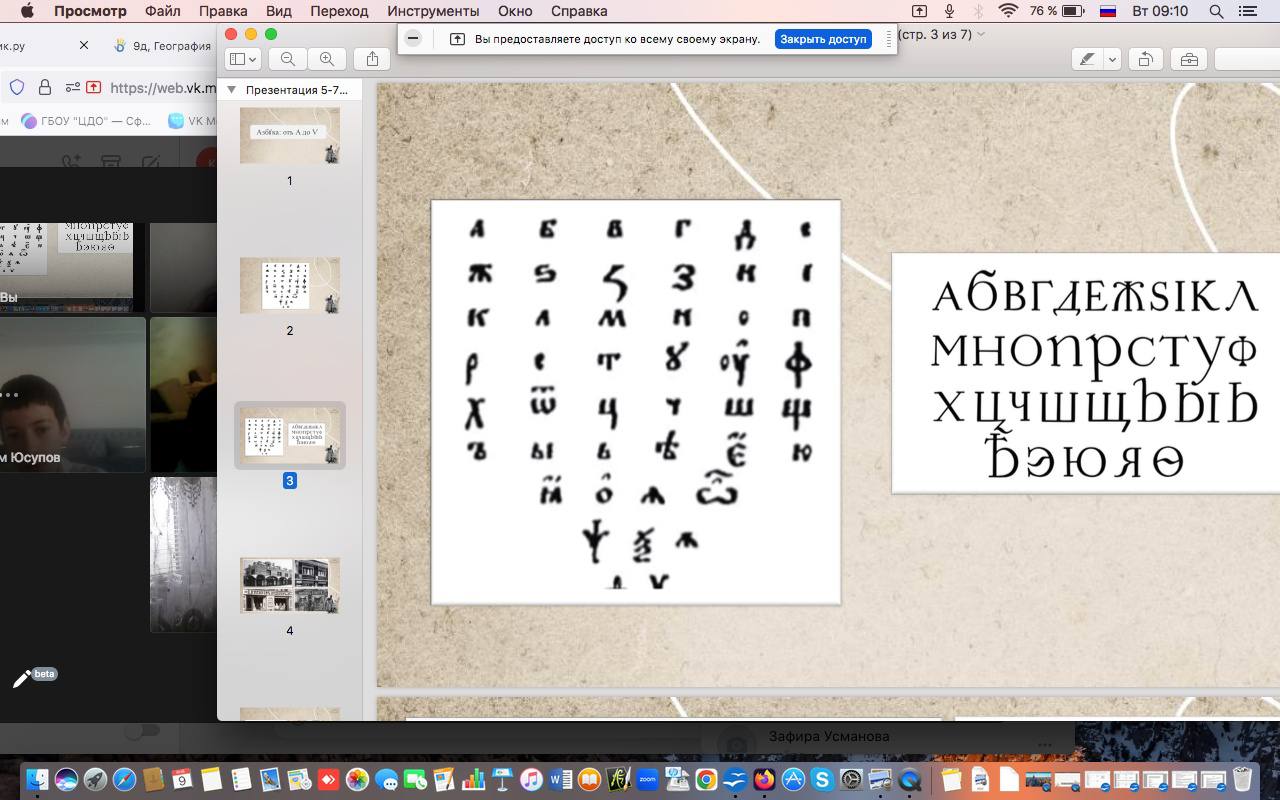Select page 2 thumbnail in sidebar
The width and height of the screenshot is (1280, 800).
289,284
